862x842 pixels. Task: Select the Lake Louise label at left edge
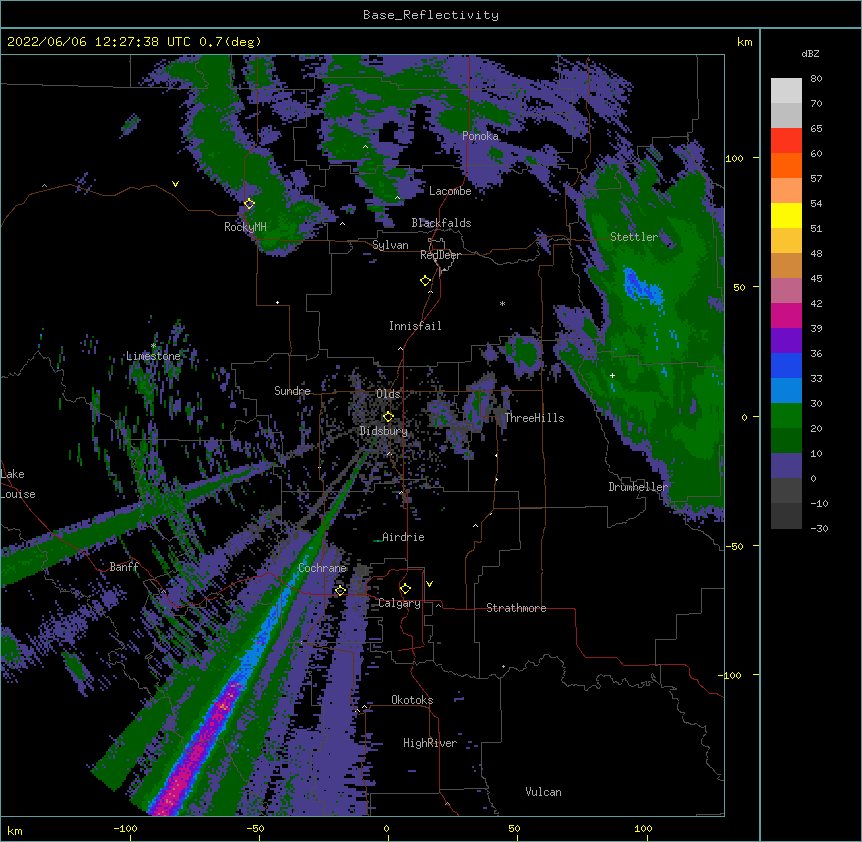18,484
